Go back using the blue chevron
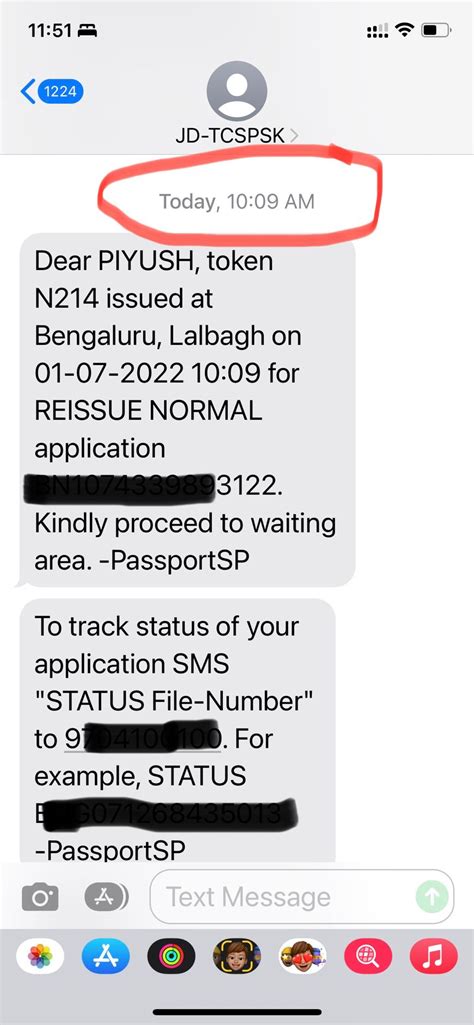Screen dimensions: 474x1025 [27, 92]
